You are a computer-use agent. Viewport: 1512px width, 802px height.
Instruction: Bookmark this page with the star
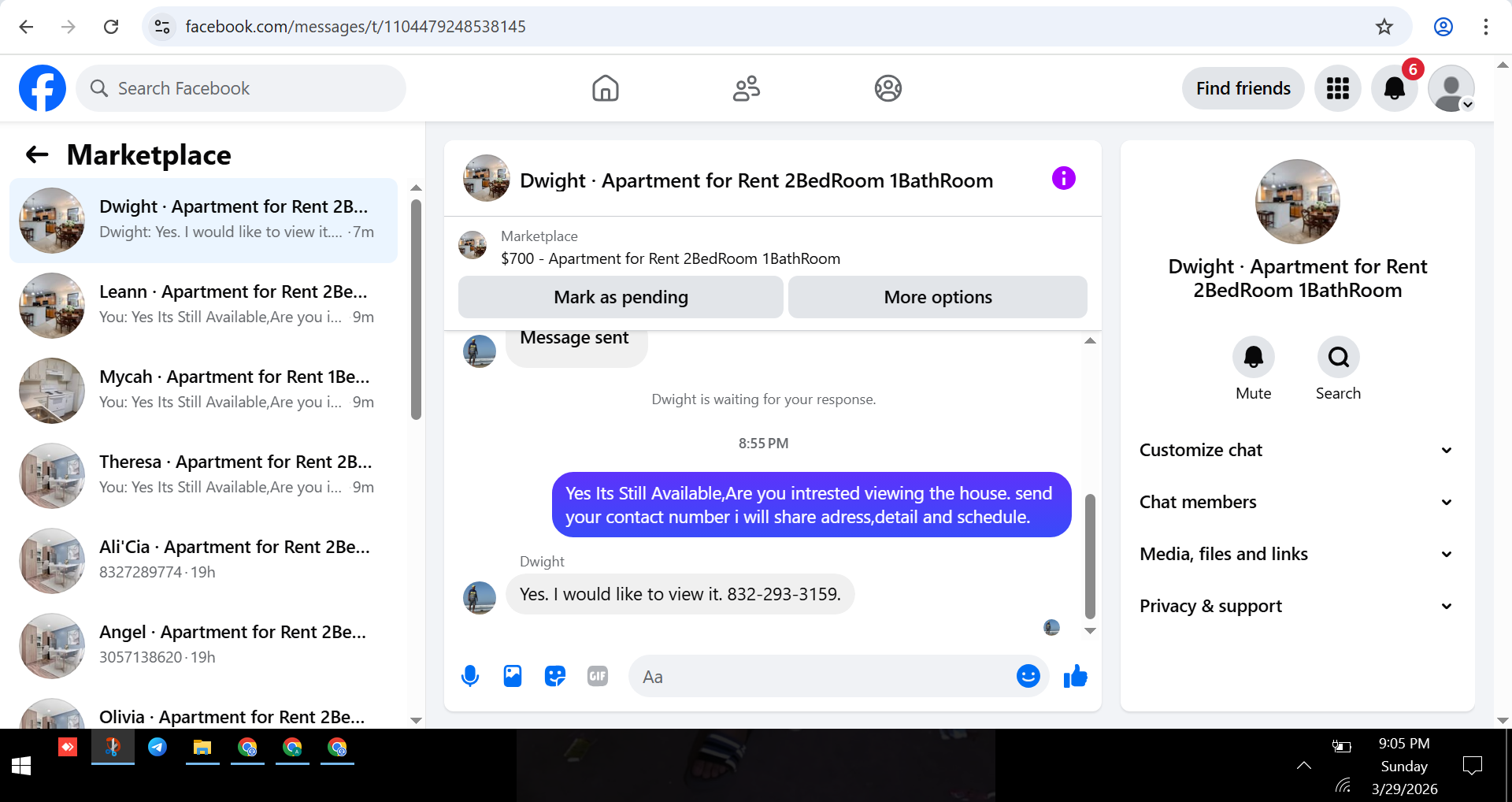pyautogui.click(x=1384, y=27)
